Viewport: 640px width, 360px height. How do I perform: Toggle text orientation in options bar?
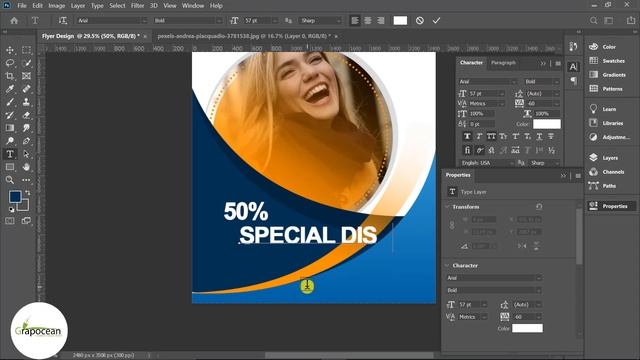point(62,20)
